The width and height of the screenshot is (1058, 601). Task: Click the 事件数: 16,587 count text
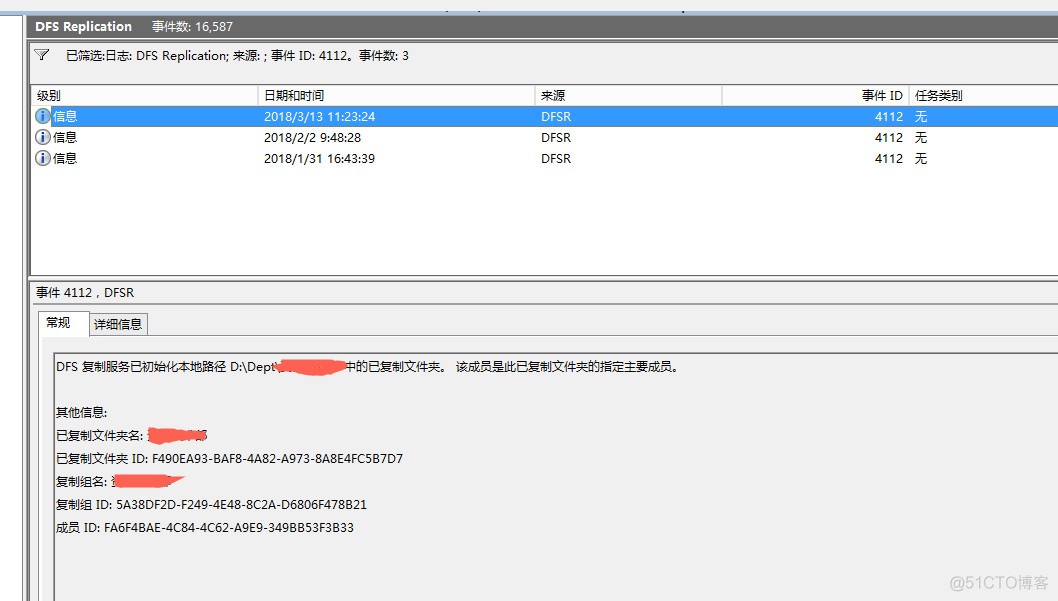(x=192, y=26)
